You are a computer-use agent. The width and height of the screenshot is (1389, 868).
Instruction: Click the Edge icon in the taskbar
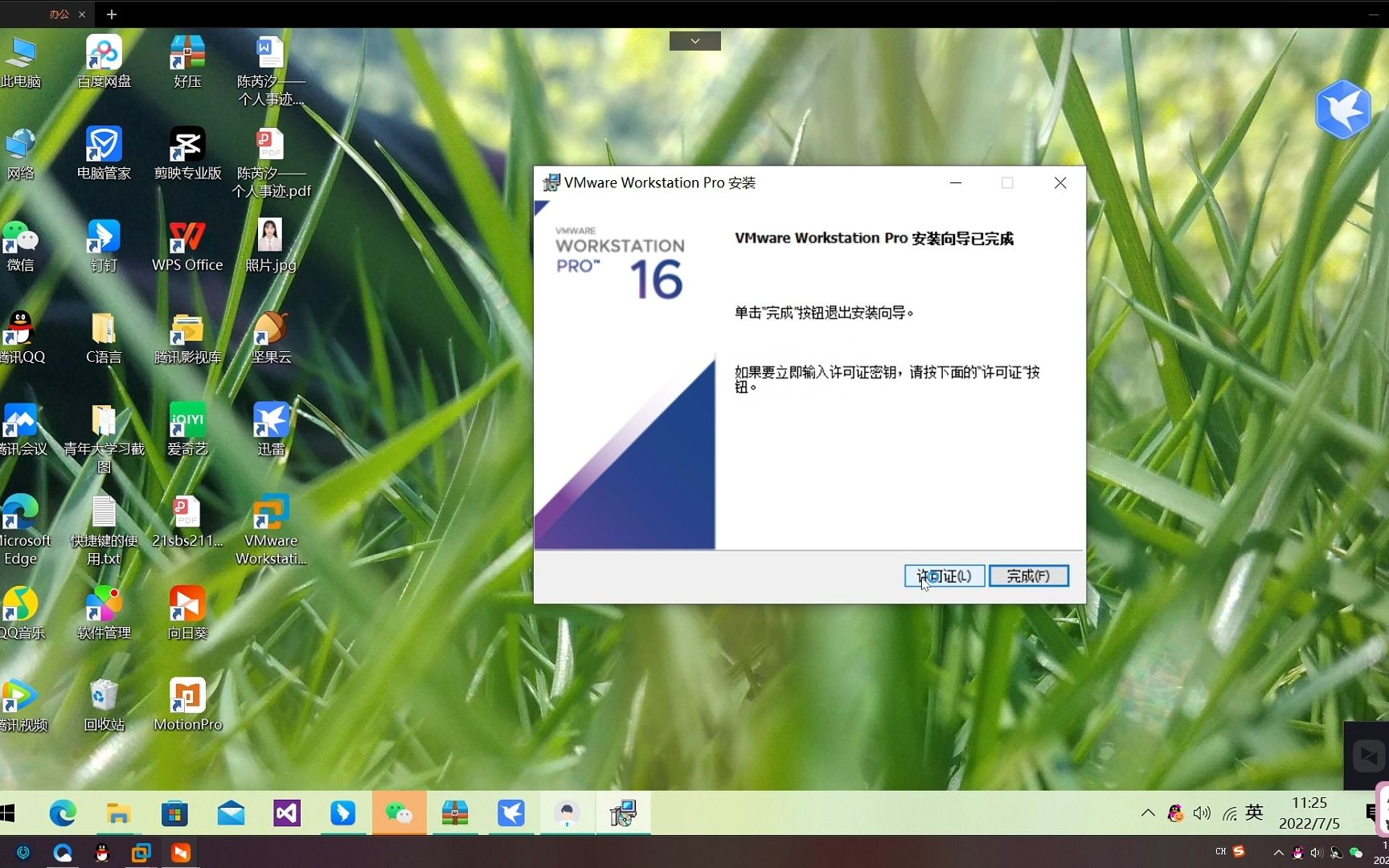pyautogui.click(x=63, y=813)
